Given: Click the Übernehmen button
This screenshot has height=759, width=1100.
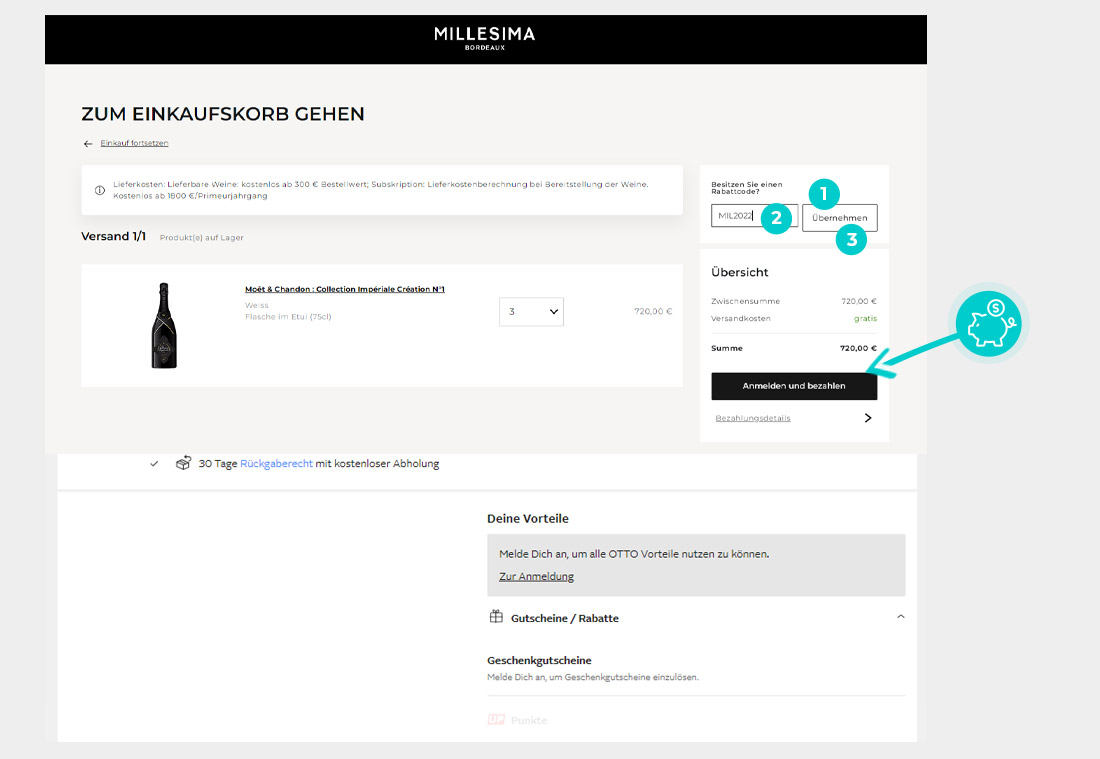Looking at the screenshot, I should (x=840, y=217).
